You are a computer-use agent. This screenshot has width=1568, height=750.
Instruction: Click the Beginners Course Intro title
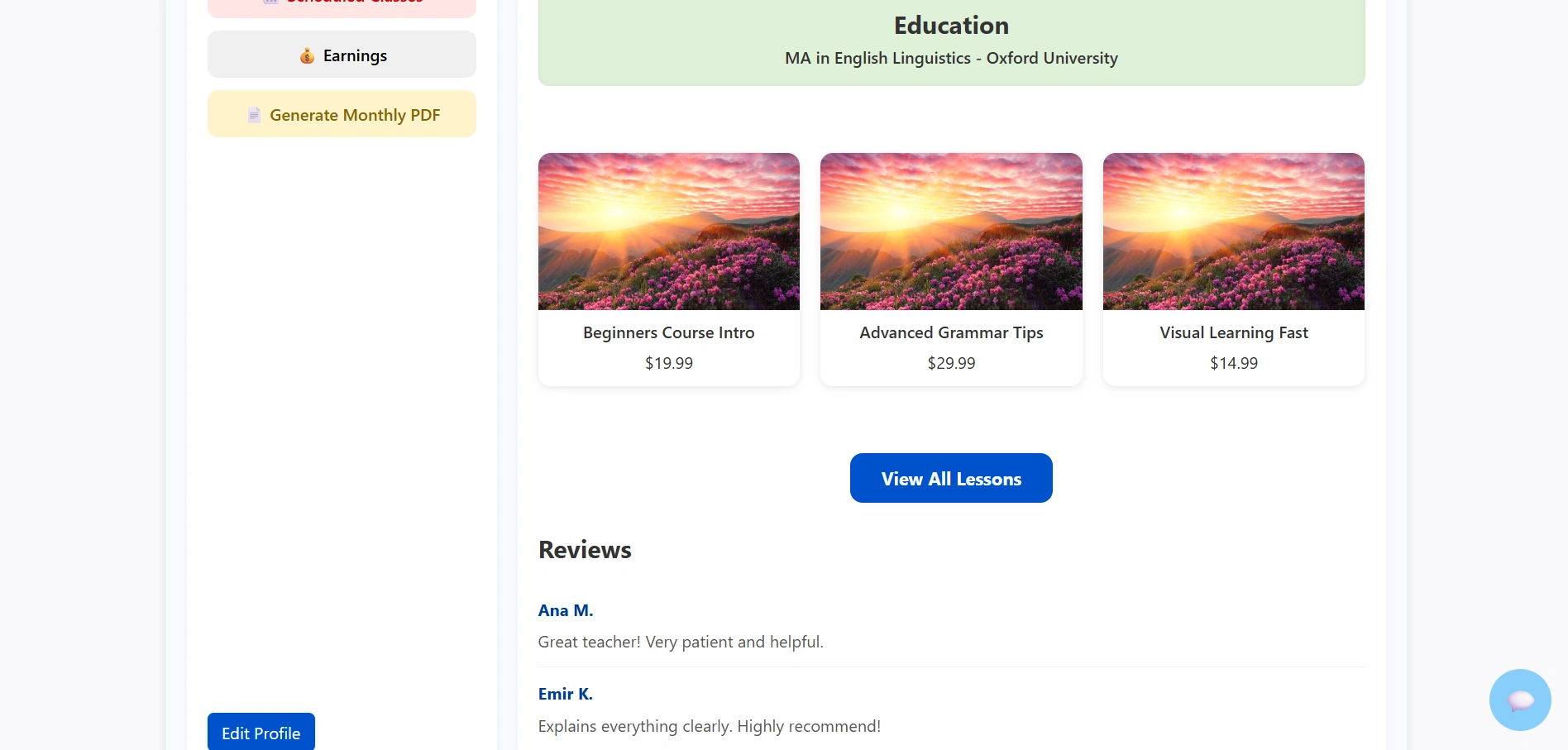point(669,332)
